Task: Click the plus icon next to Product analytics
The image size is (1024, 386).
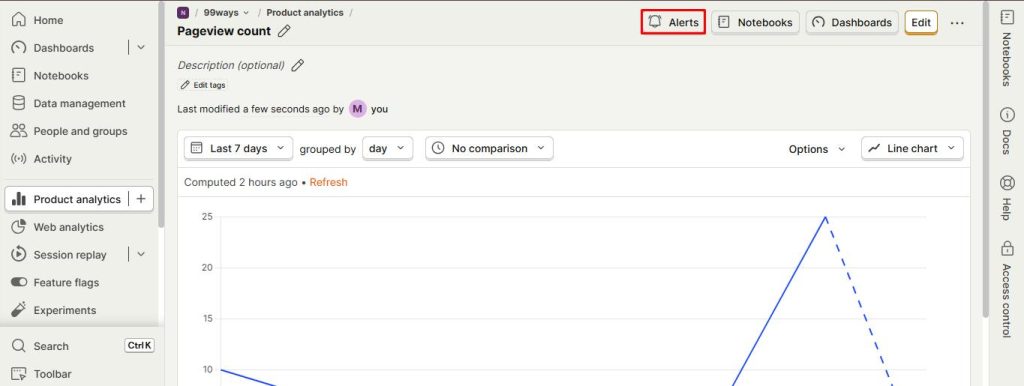Action: 141,199
